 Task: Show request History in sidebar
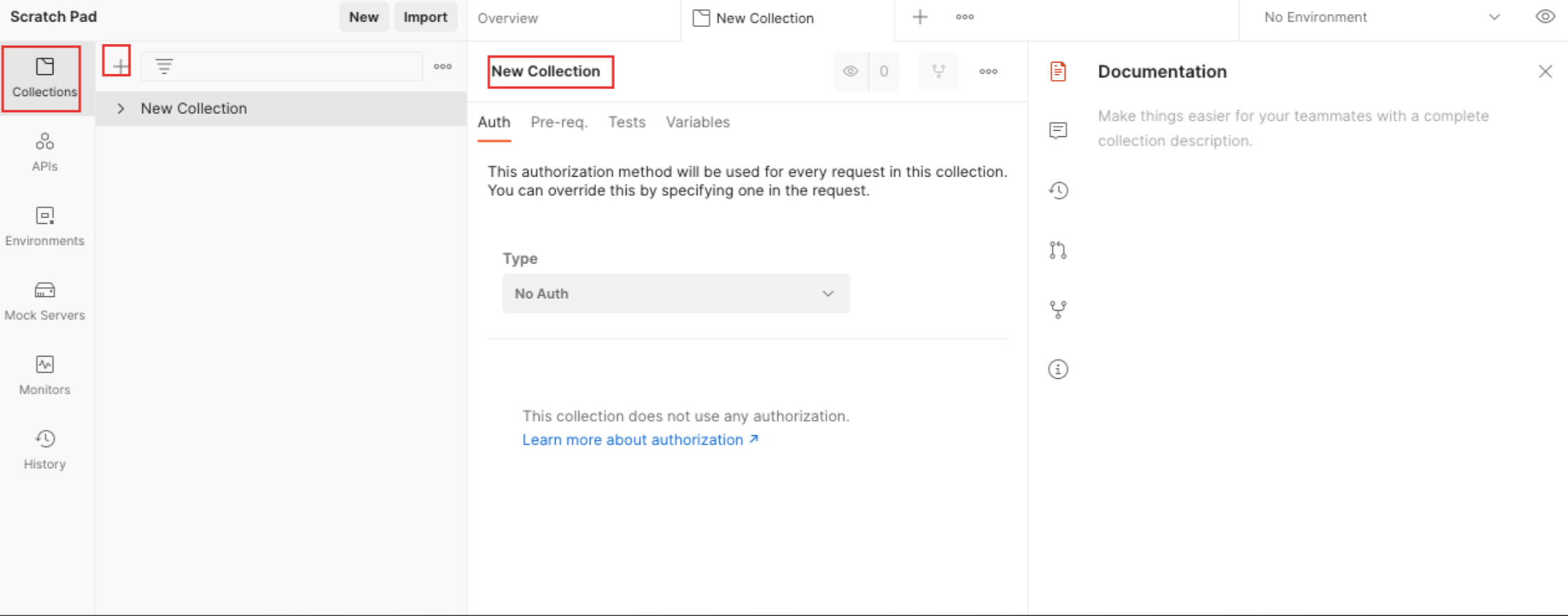coord(45,449)
